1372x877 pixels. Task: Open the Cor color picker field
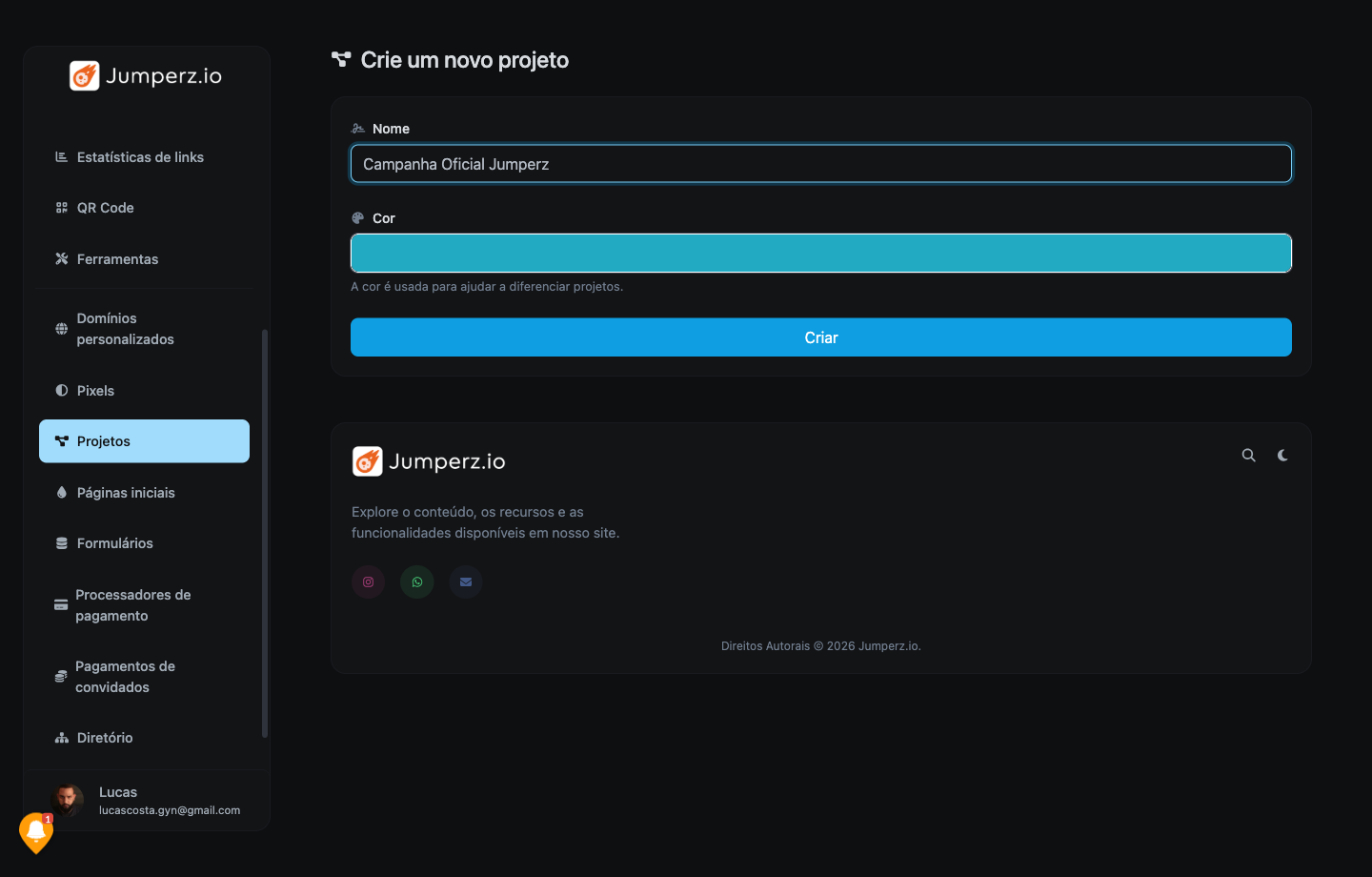[x=820, y=253]
